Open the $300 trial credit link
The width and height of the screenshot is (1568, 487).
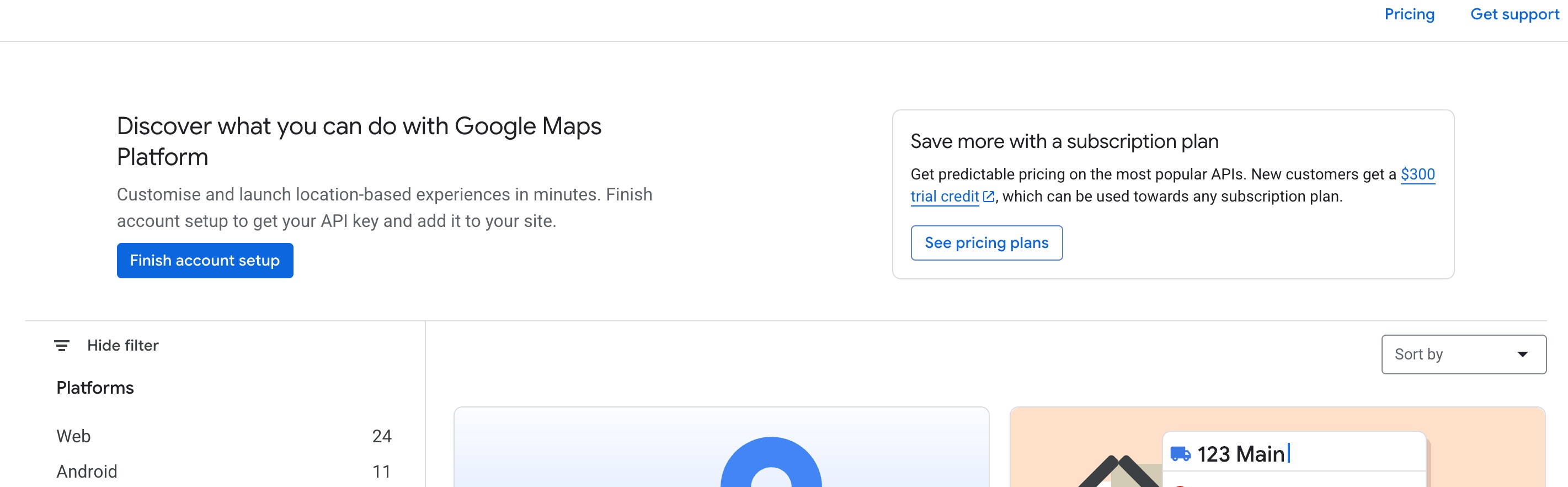1417,174
